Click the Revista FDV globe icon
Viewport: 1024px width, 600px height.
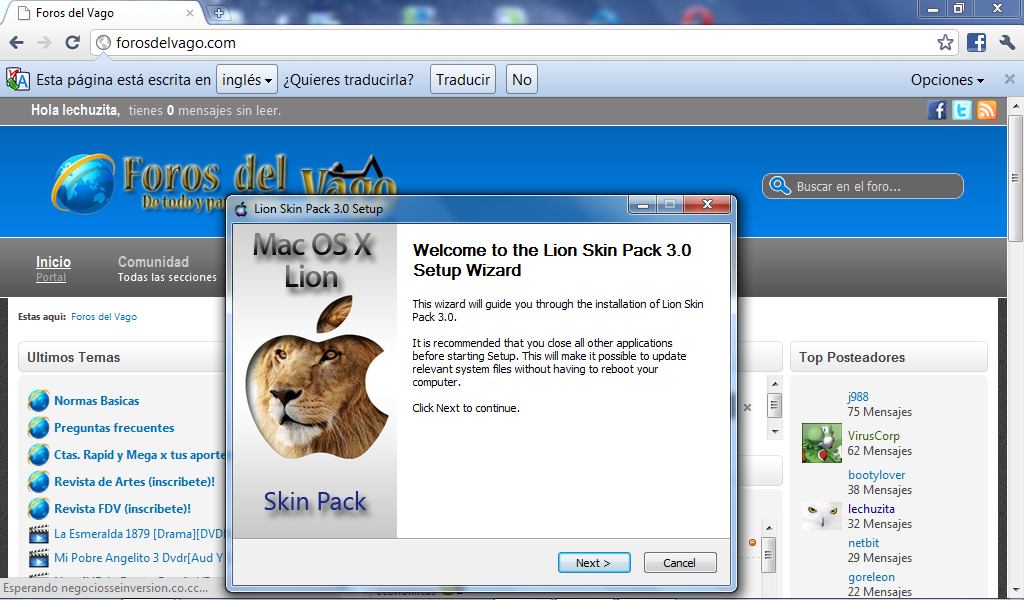(39, 509)
